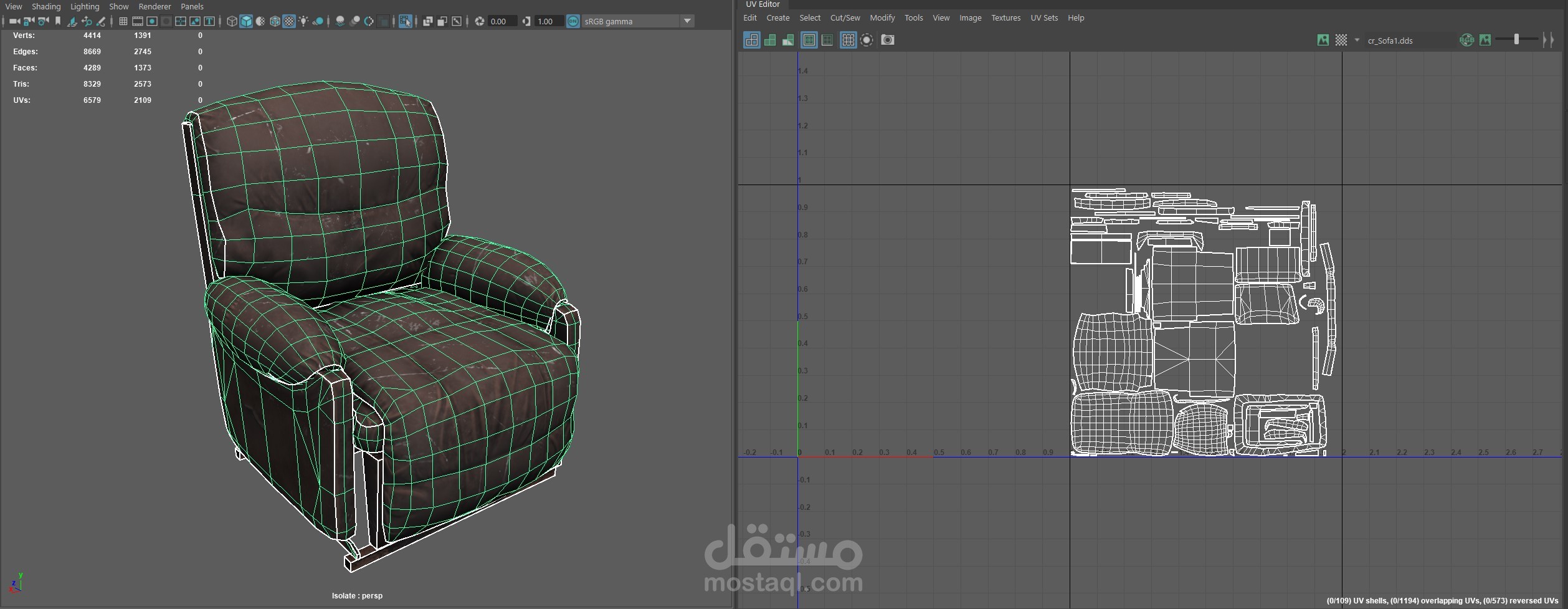
Task: Toggle the grid display in UV Editor
Action: pyautogui.click(x=848, y=40)
